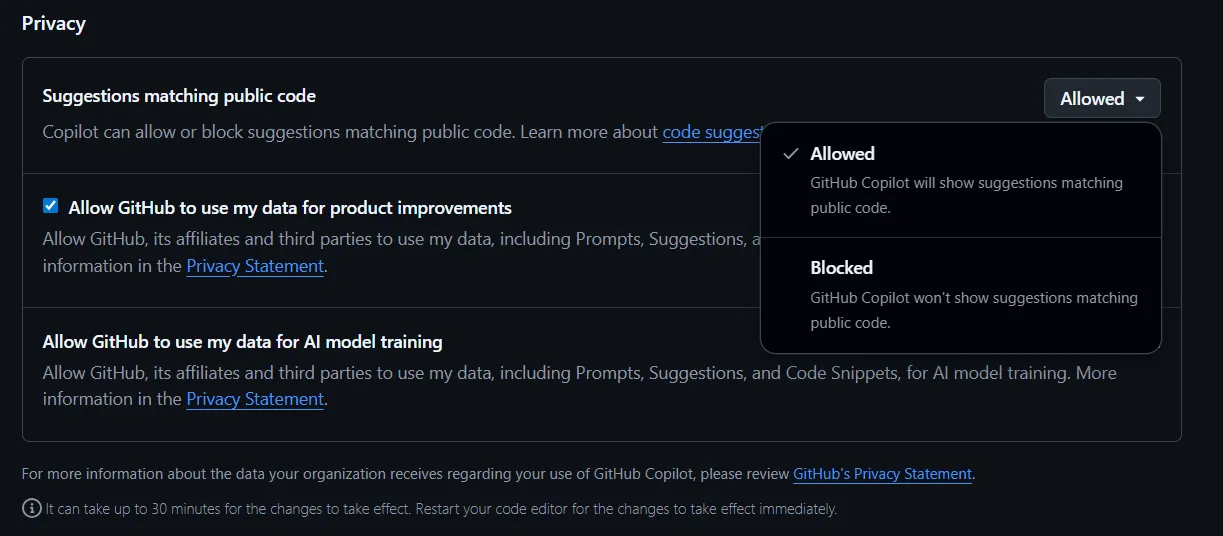Open the Allowed dropdown button

pyautogui.click(x=1101, y=99)
